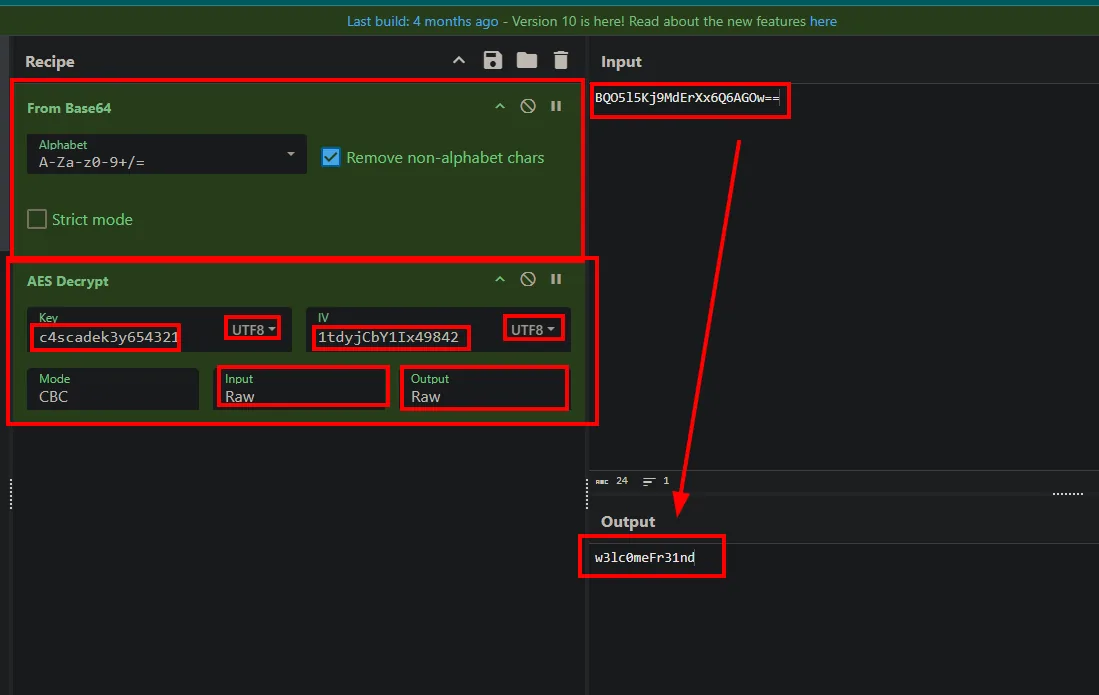Clear the recipe with the trash icon
The image size is (1099, 695).
click(561, 60)
